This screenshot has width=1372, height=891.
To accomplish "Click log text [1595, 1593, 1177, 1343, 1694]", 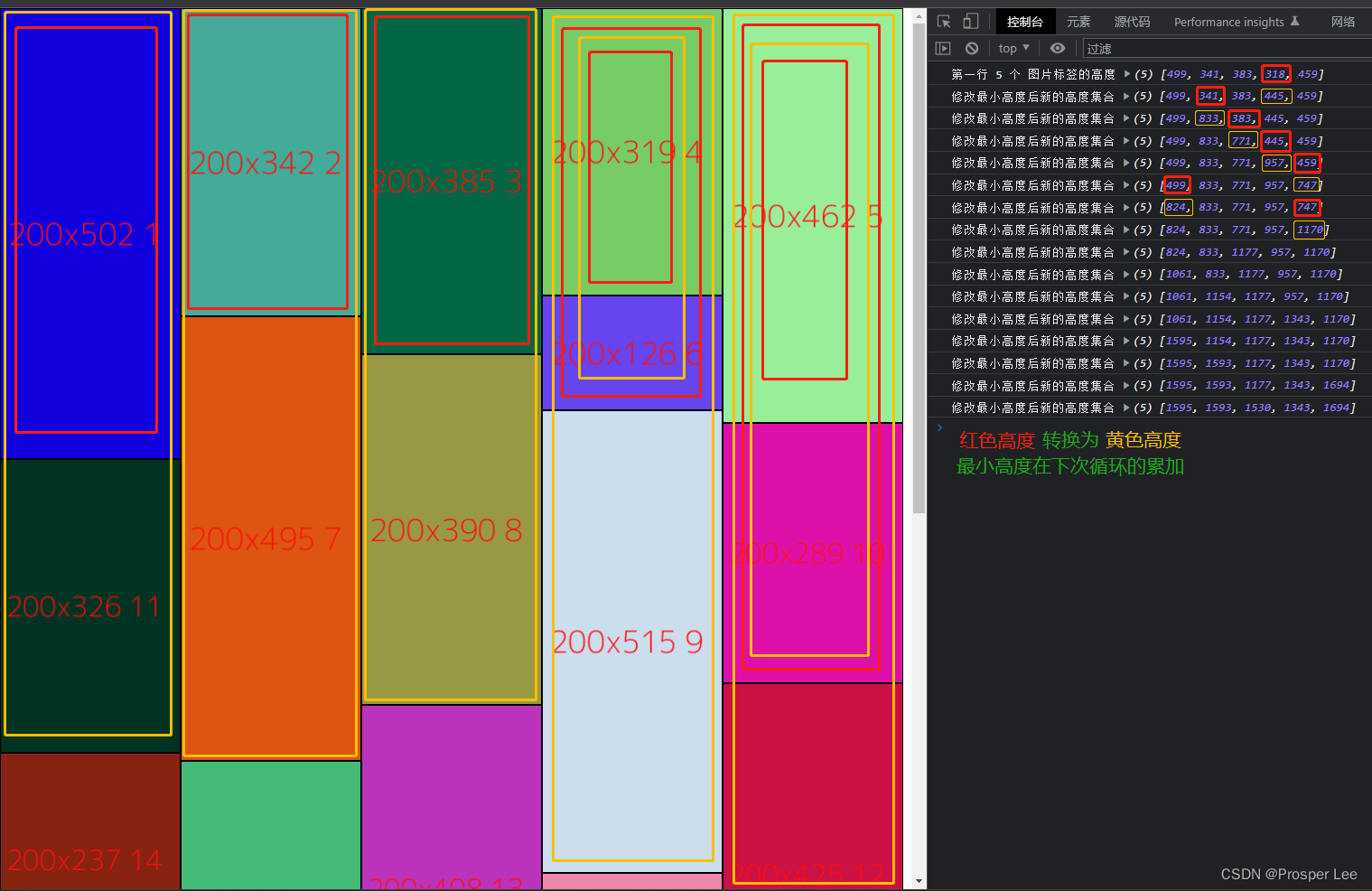I will pos(1258,385).
